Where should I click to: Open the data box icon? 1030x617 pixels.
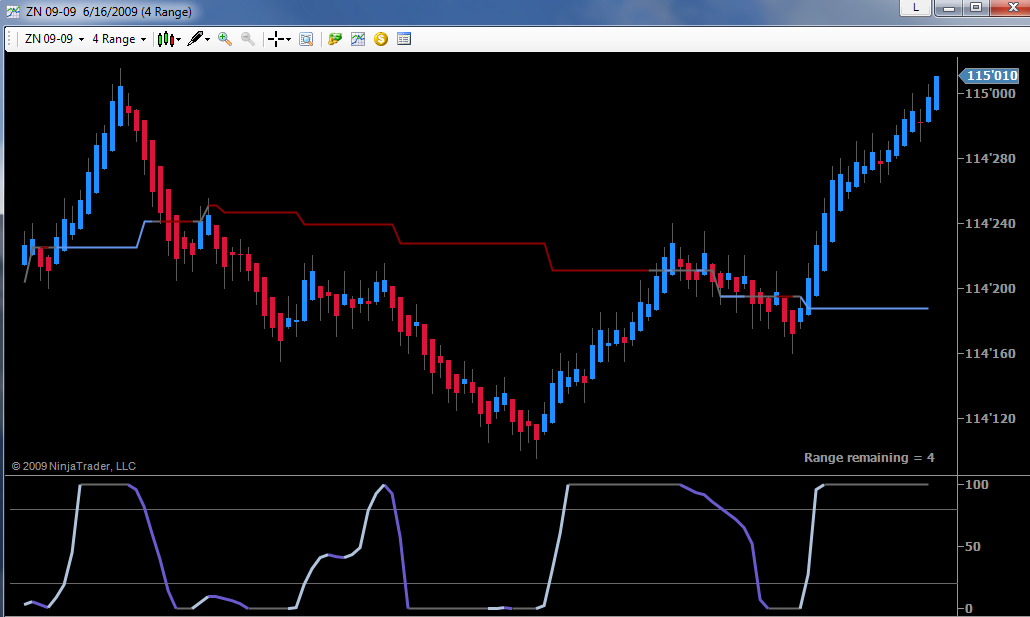[306, 39]
